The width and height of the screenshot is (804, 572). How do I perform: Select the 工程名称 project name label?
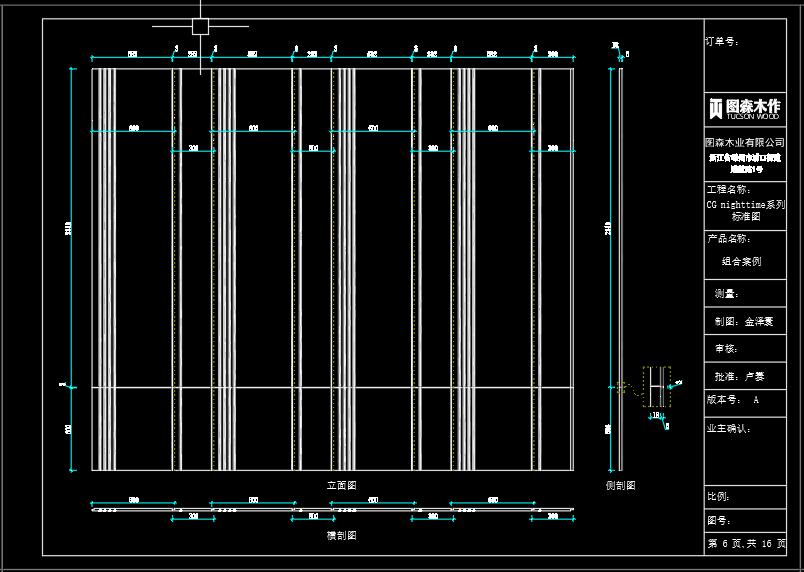point(728,189)
